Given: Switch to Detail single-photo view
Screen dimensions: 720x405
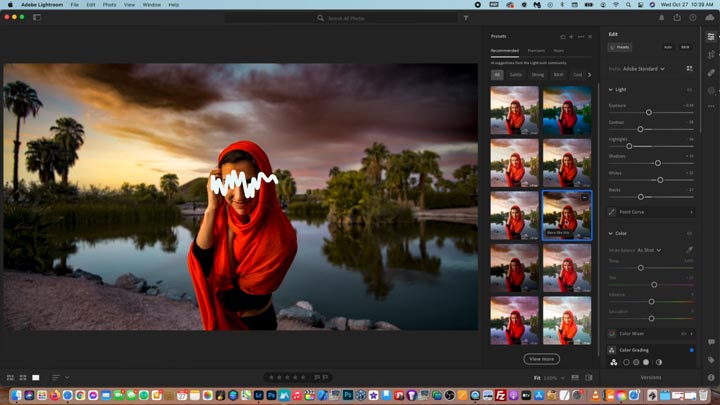Looking at the screenshot, I should (x=36, y=377).
